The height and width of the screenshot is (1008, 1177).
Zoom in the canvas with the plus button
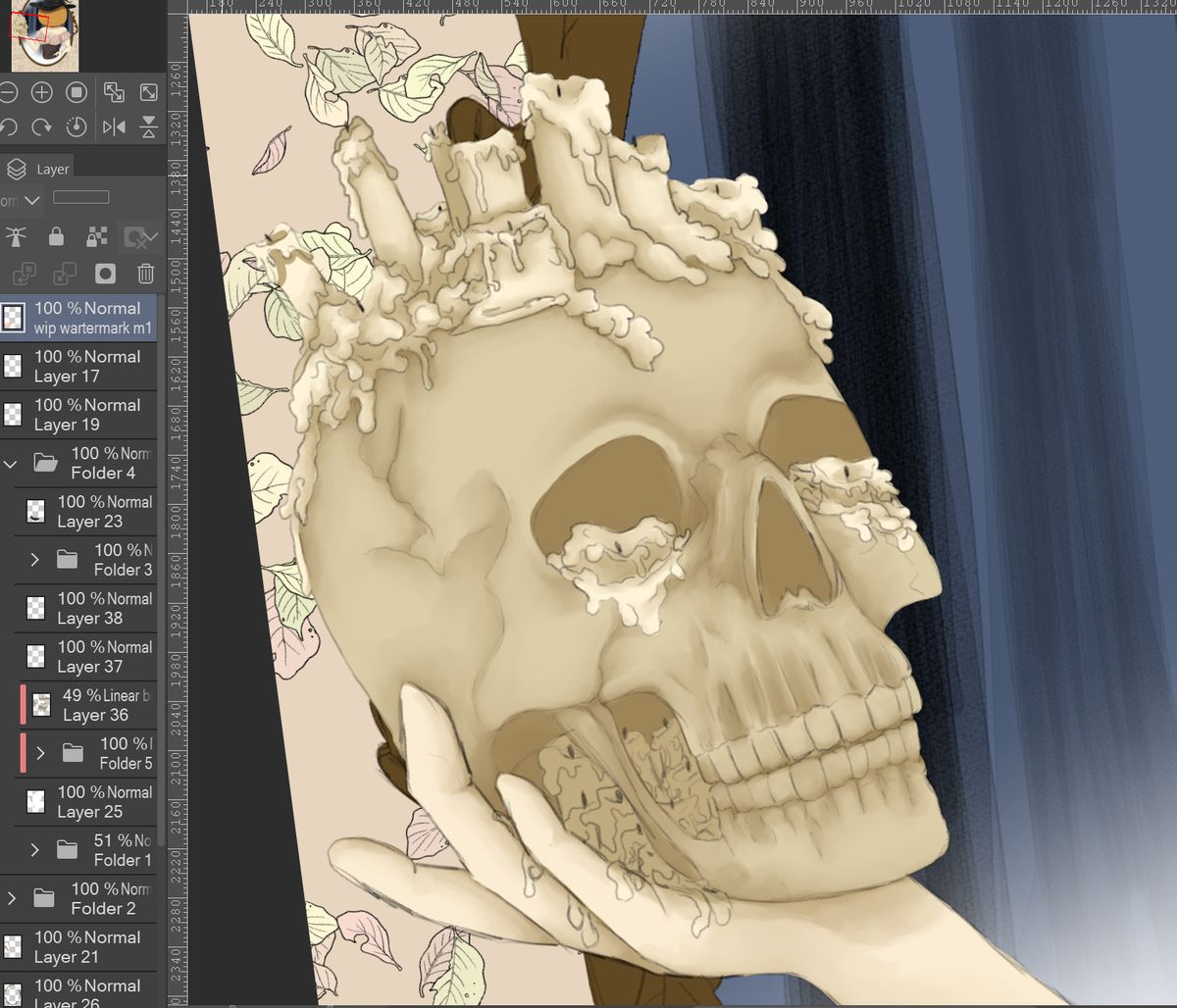point(41,93)
